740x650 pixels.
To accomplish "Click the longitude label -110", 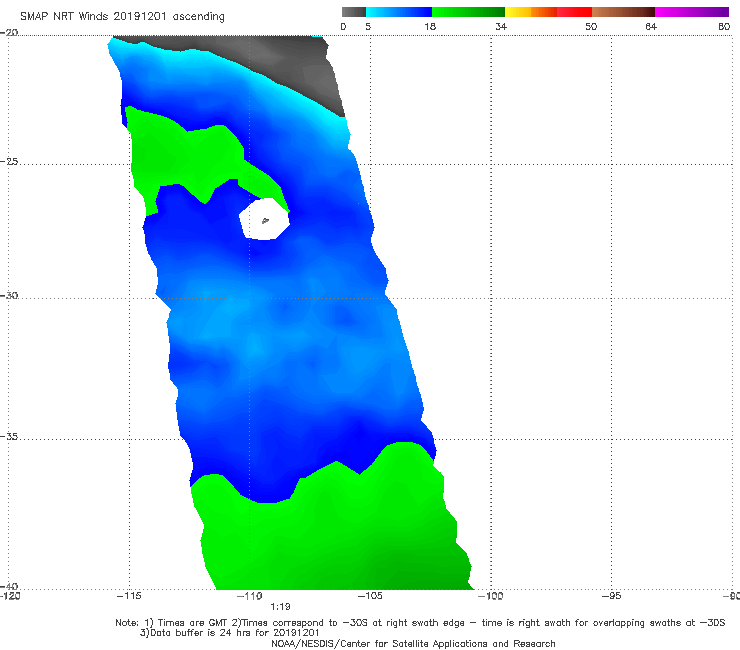I will pyautogui.click(x=250, y=596).
